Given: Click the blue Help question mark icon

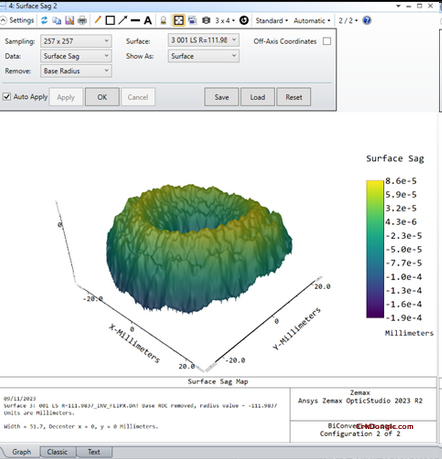Looking at the screenshot, I should pos(367,21).
